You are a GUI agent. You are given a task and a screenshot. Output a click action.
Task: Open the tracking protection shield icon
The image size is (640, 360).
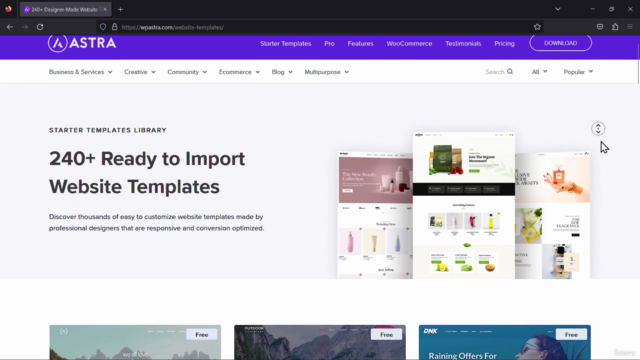point(103,27)
